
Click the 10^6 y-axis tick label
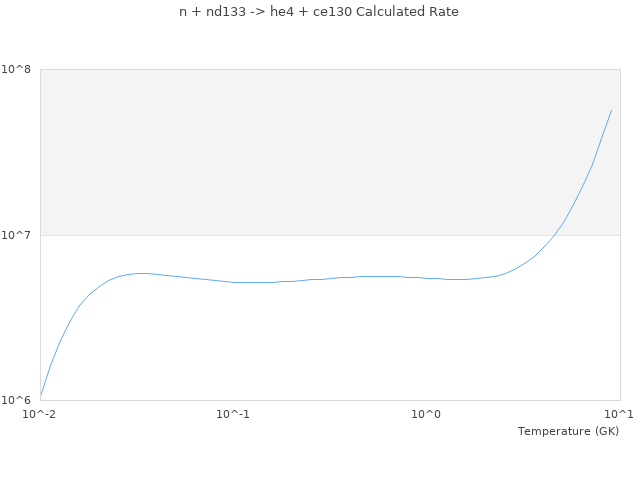coord(20,400)
